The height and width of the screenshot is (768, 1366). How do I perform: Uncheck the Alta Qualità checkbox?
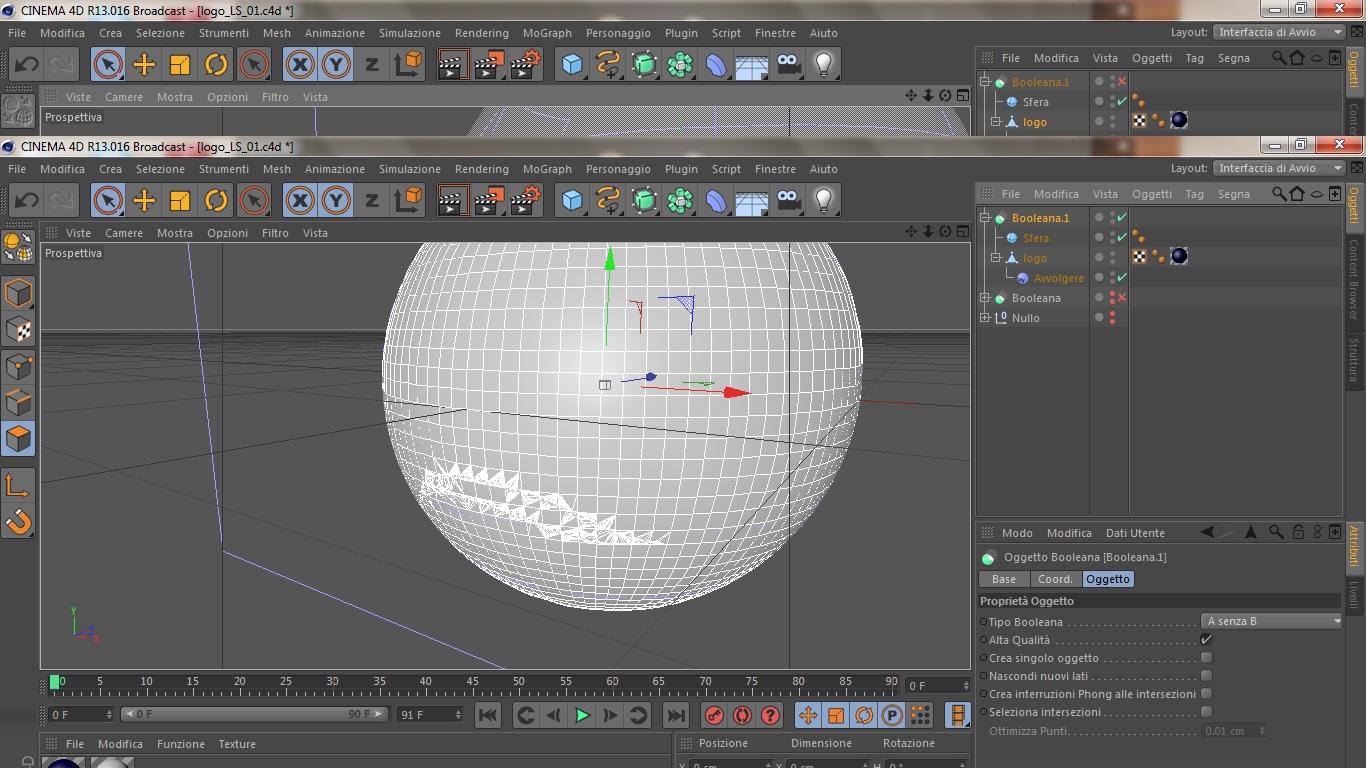click(x=1206, y=640)
